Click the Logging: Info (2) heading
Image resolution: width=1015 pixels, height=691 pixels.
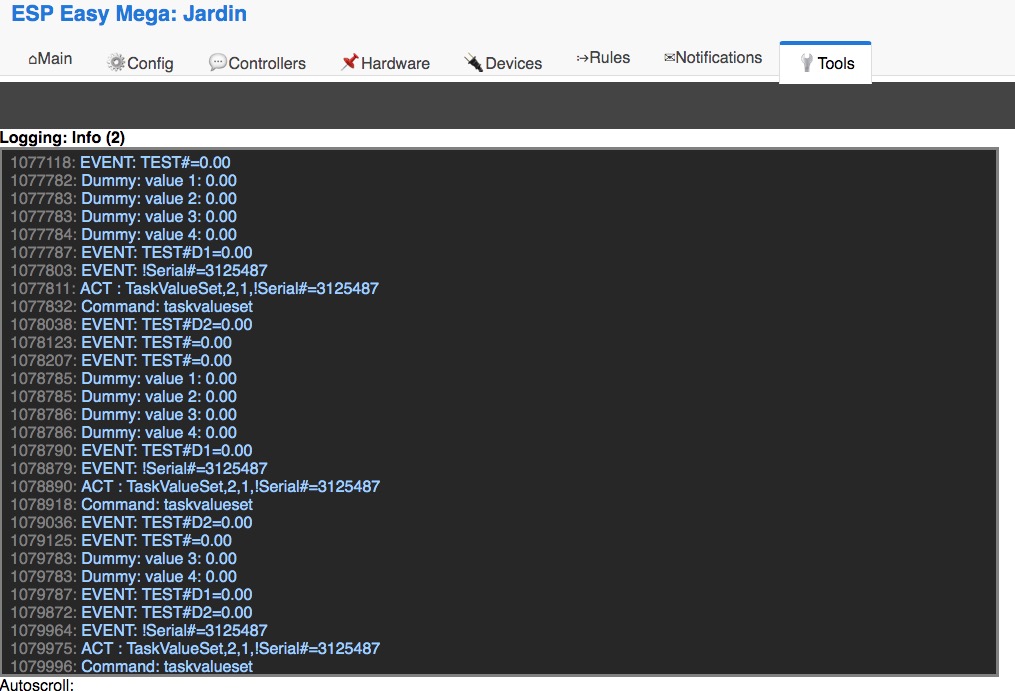point(62,137)
